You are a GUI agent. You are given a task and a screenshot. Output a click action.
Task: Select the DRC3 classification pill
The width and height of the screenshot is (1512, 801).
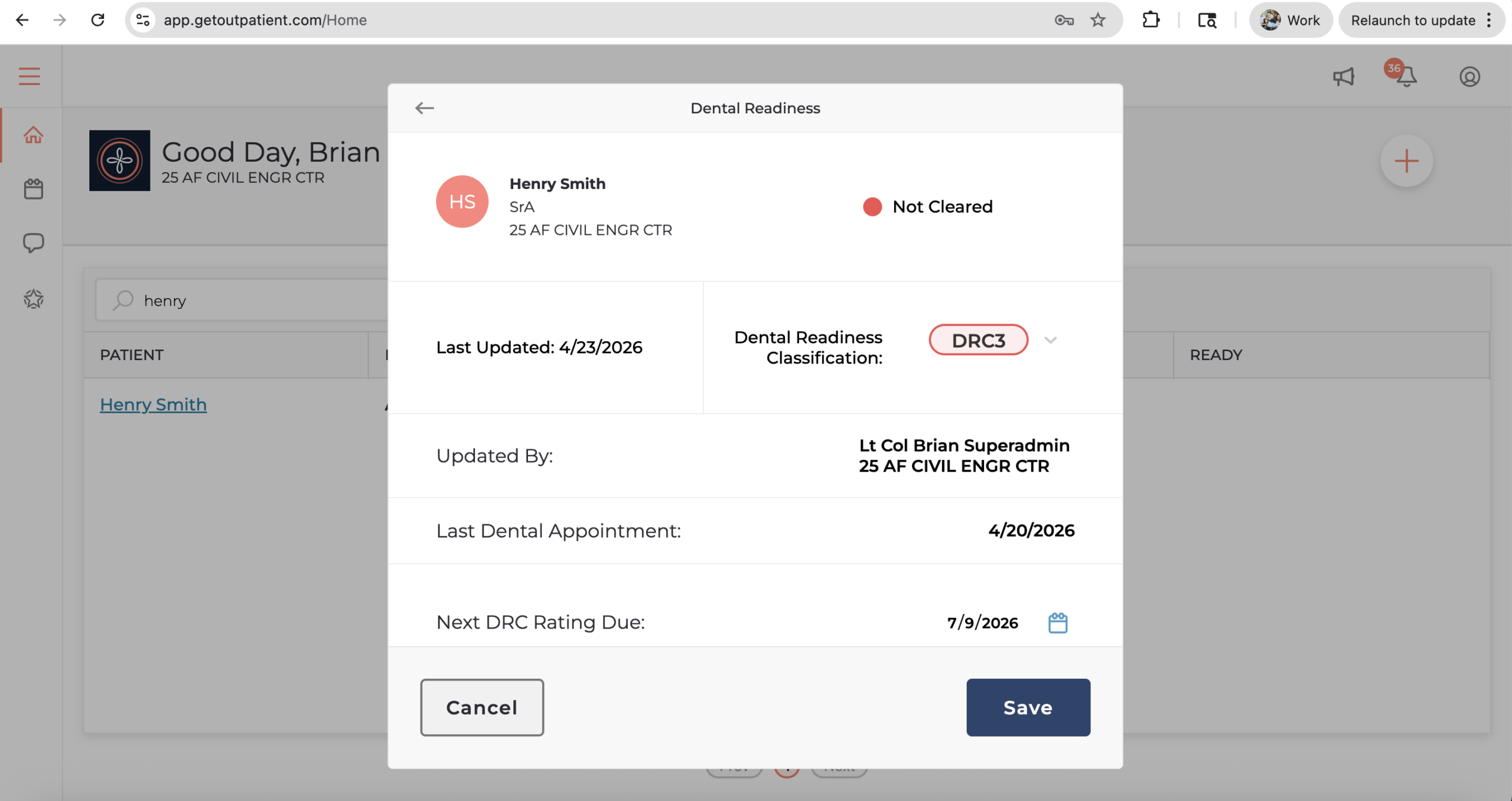pyautogui.click(x=978, y=340)
